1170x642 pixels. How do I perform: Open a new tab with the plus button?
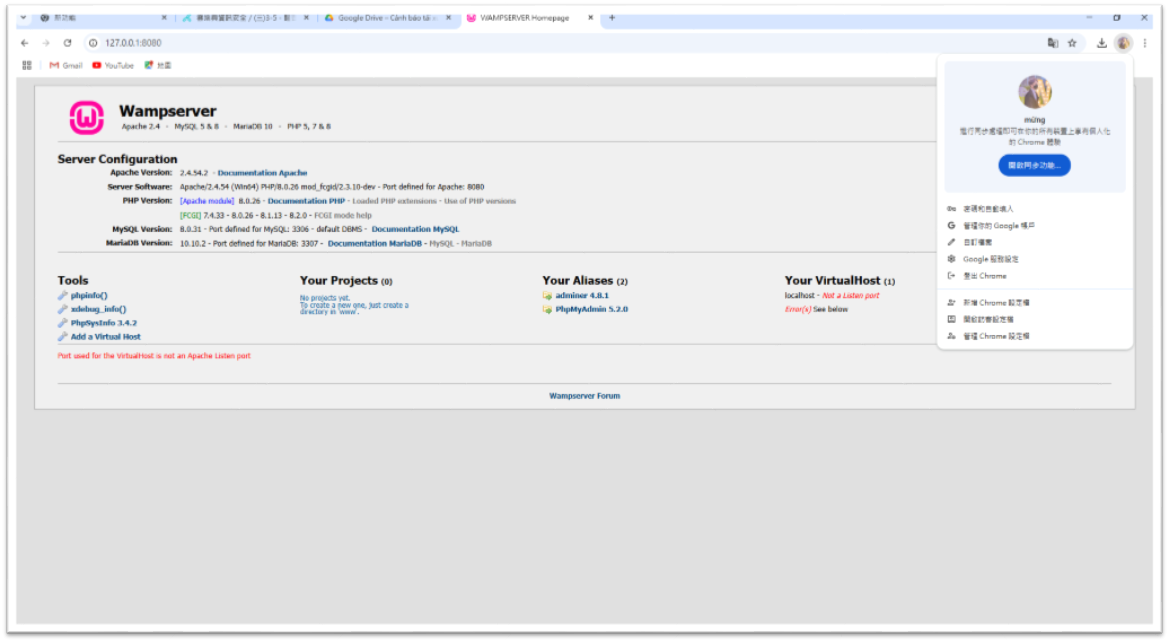(x=612, y=17)
